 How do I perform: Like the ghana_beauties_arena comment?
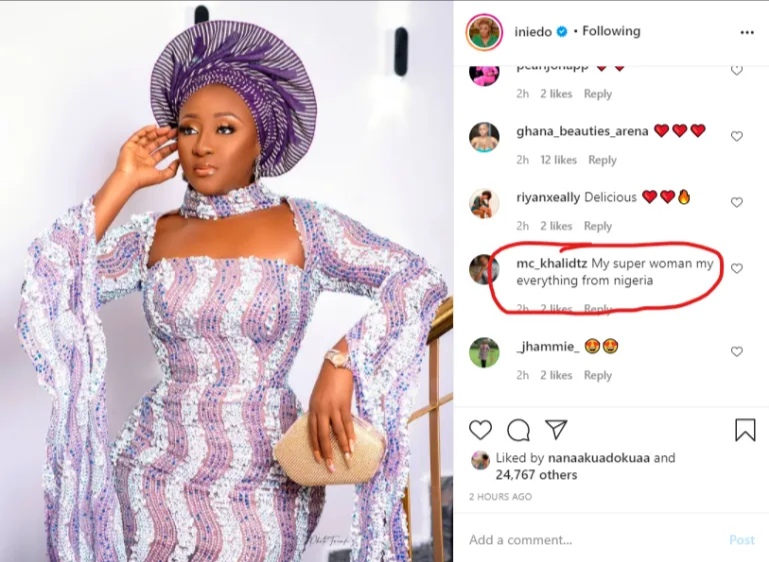[737, 136]
